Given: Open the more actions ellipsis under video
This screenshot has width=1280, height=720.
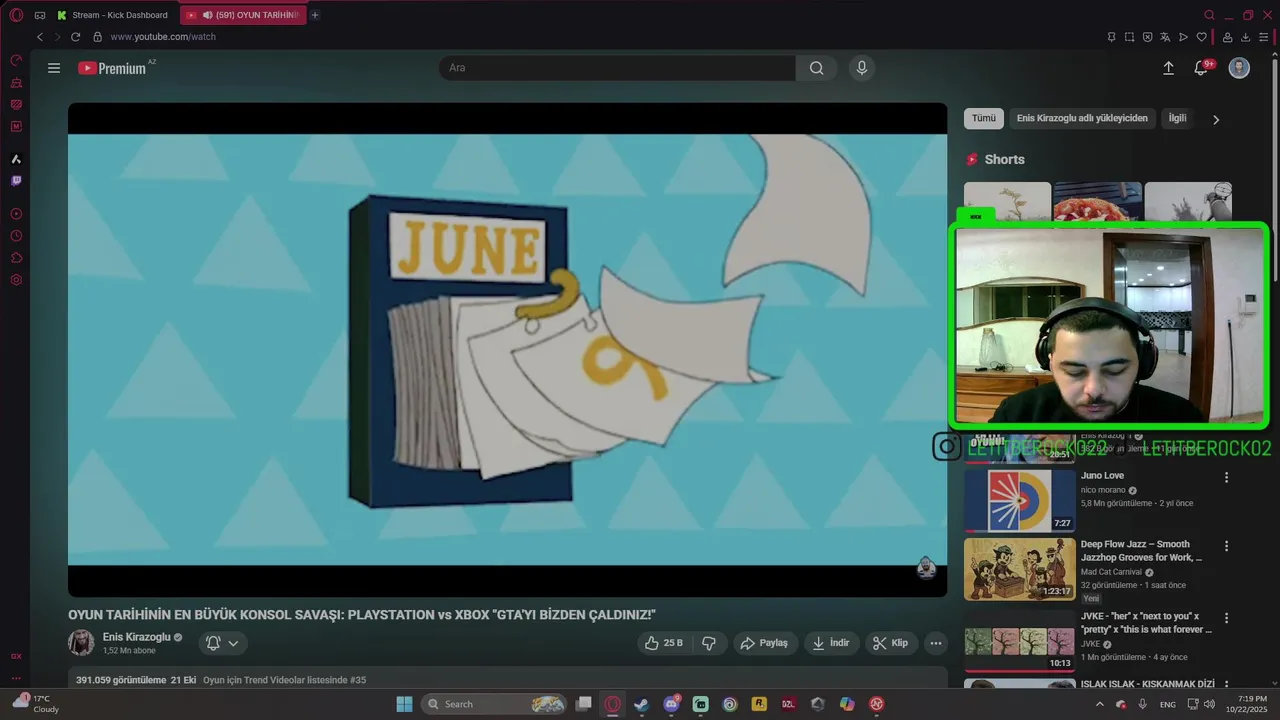Looking at the screenshot, I should (936, 643).
